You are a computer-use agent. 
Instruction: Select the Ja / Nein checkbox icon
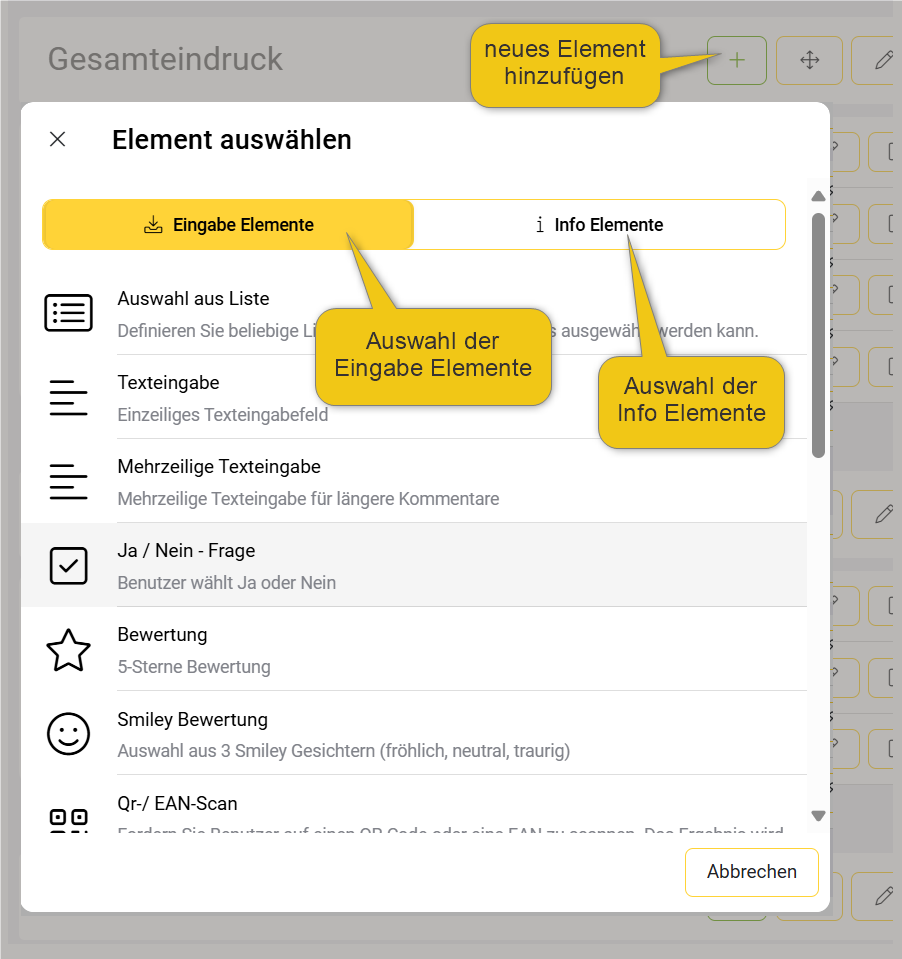[x=68, y=565]
